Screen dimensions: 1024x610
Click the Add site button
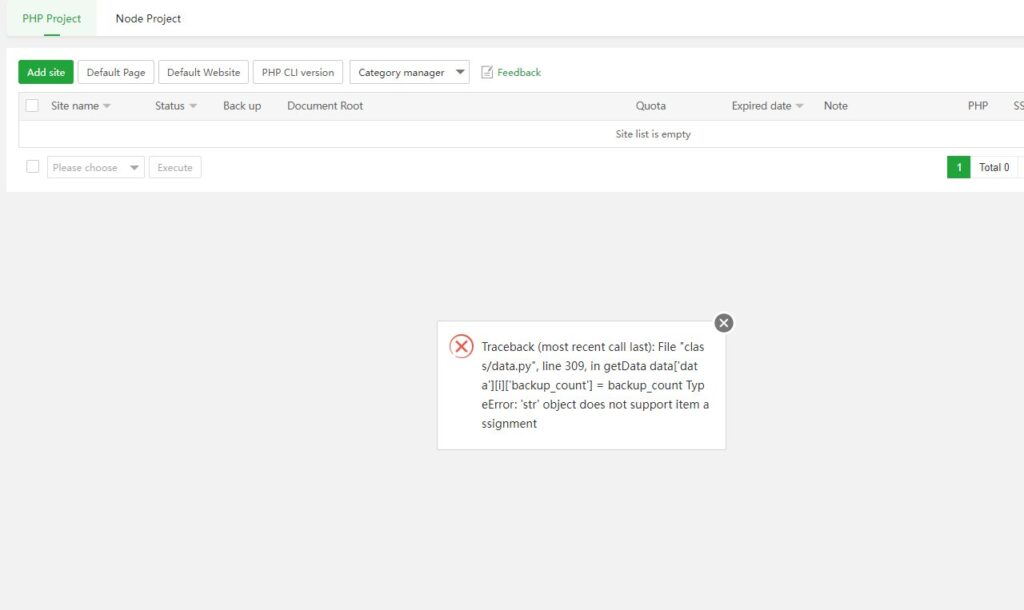point(45,71)
